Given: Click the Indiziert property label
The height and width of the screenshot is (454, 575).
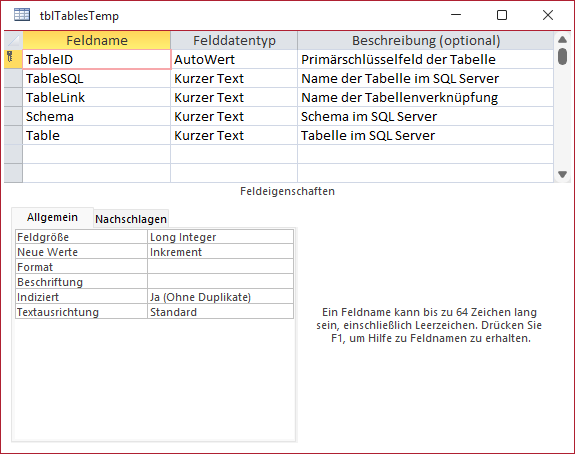Looking at the screenshot, I should coord(81,297).
